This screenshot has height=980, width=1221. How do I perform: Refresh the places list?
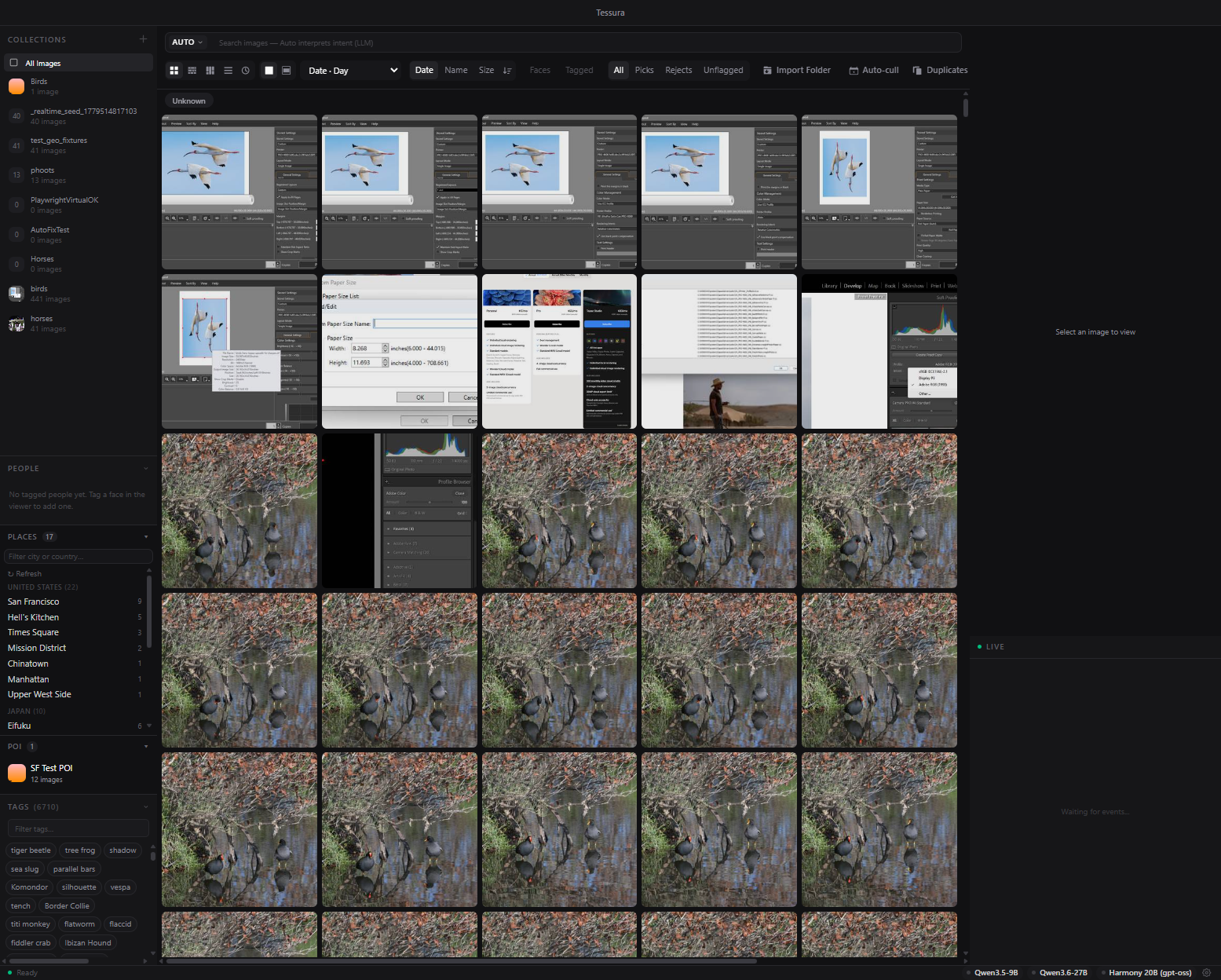pos(24,574)
